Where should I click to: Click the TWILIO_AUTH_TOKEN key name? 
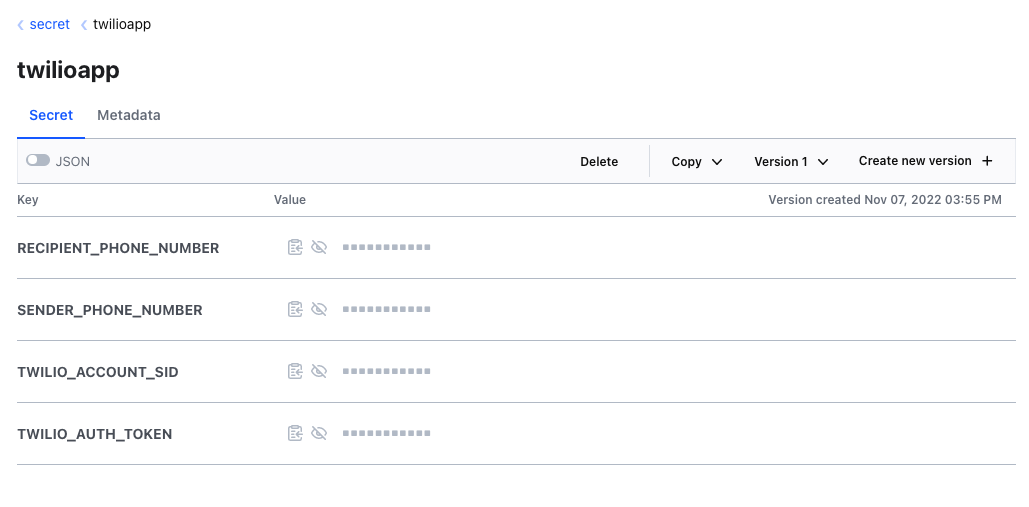point(94,434)
